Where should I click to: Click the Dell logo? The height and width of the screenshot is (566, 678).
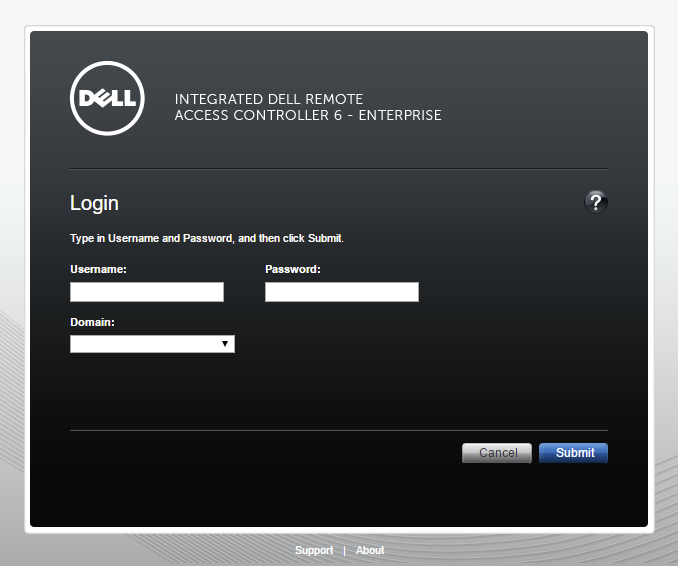[108, 98]
